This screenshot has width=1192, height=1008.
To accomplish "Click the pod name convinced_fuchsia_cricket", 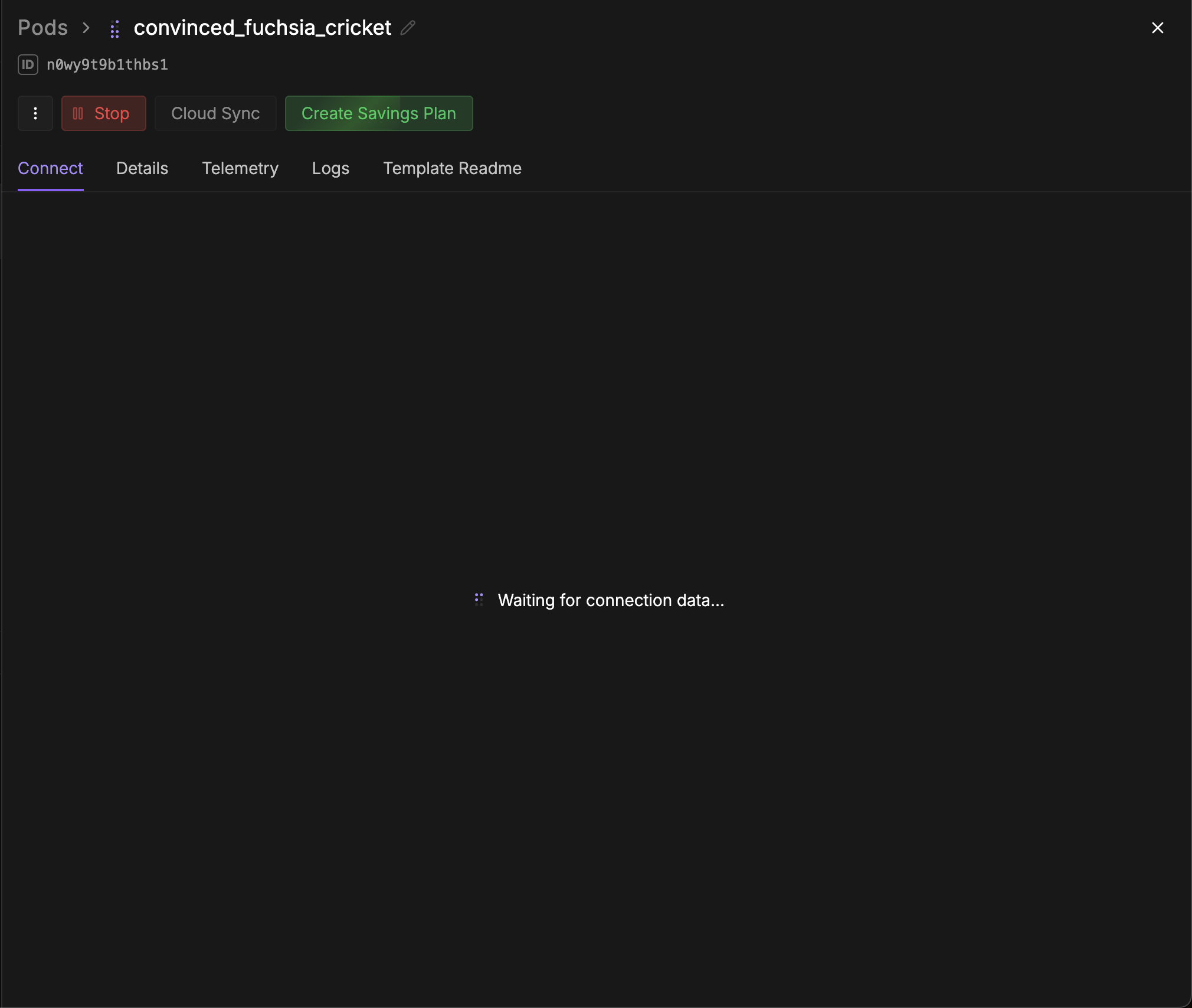I will [x=262, y=28].
